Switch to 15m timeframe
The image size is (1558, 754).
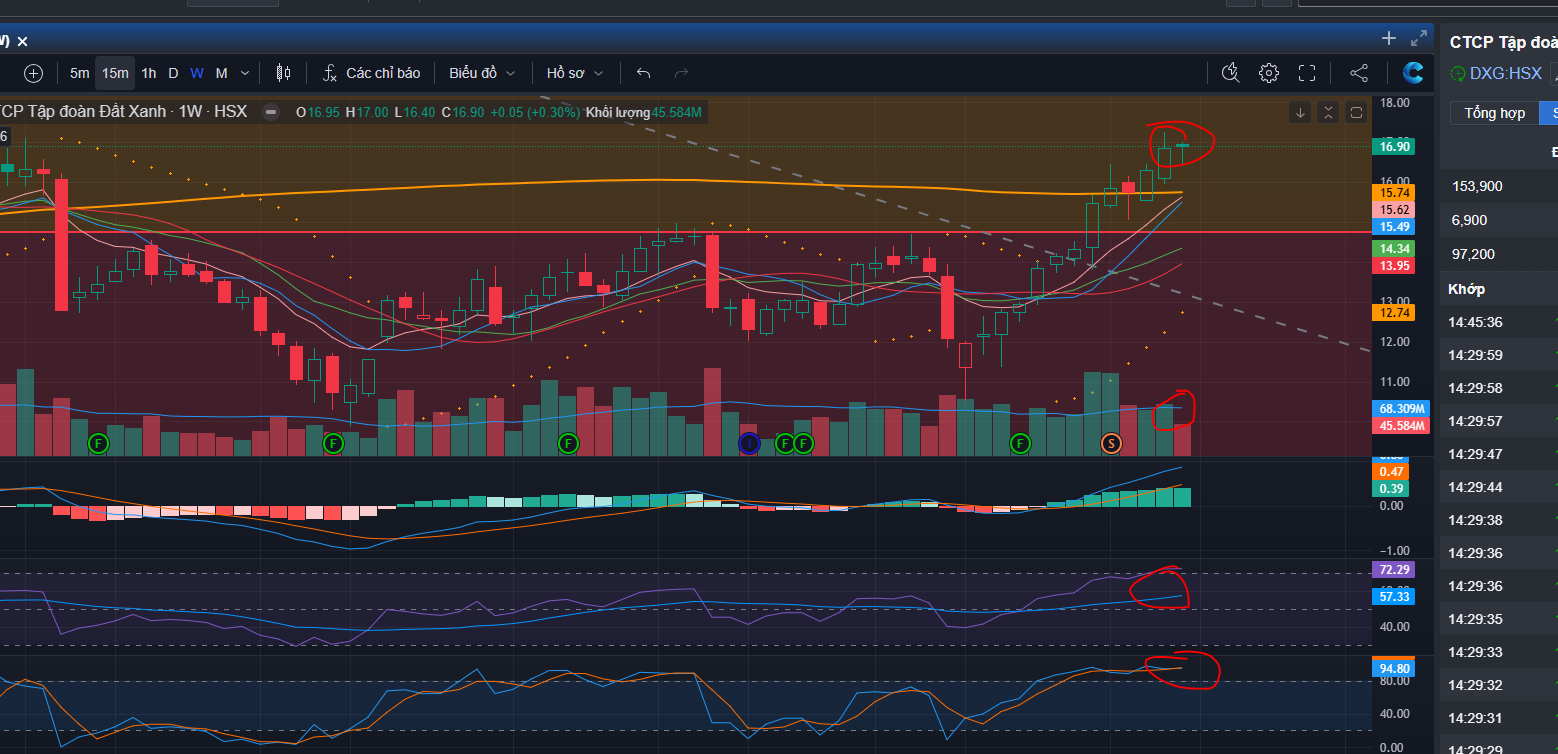pyautogui.click(x=115, y=73)
